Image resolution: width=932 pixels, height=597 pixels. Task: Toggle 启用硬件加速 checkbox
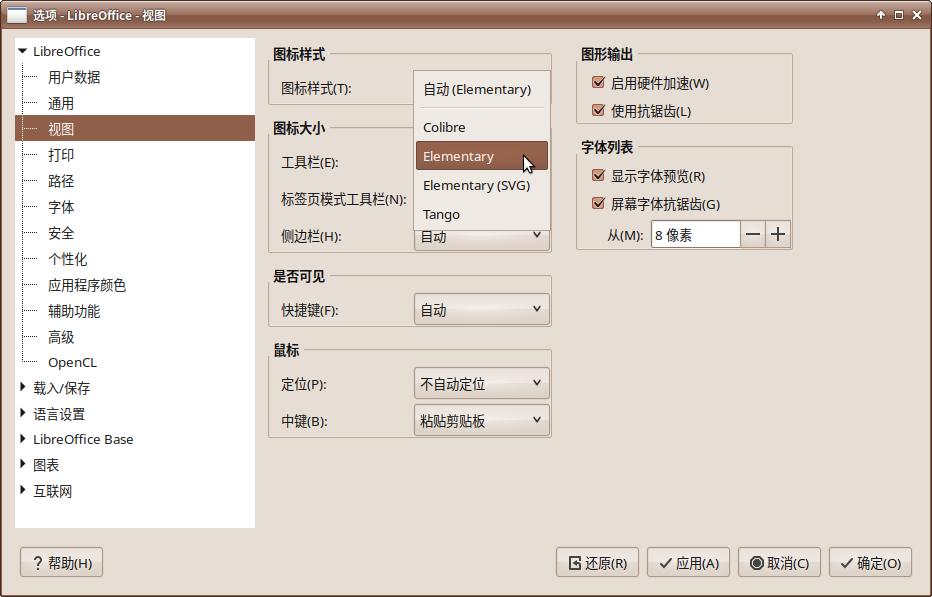599,83
